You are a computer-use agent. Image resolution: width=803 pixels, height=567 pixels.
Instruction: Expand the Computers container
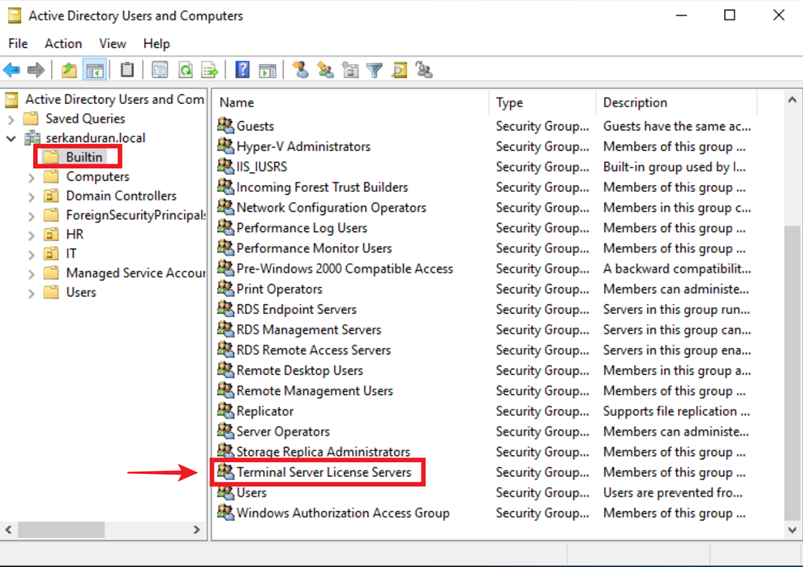point(32,178)
